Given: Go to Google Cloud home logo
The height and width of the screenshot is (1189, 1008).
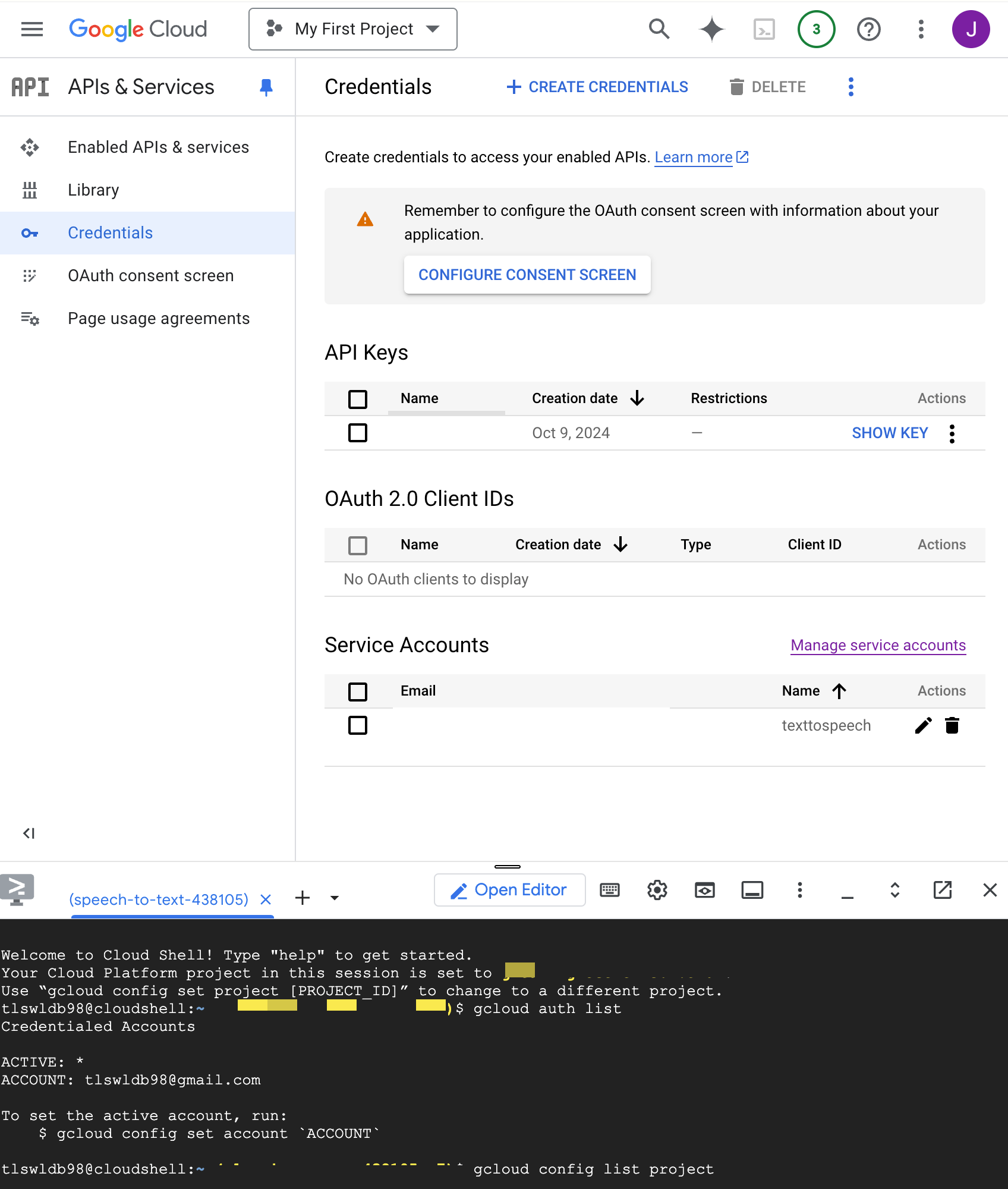Looking at the screenshot, I should point(138,29).
